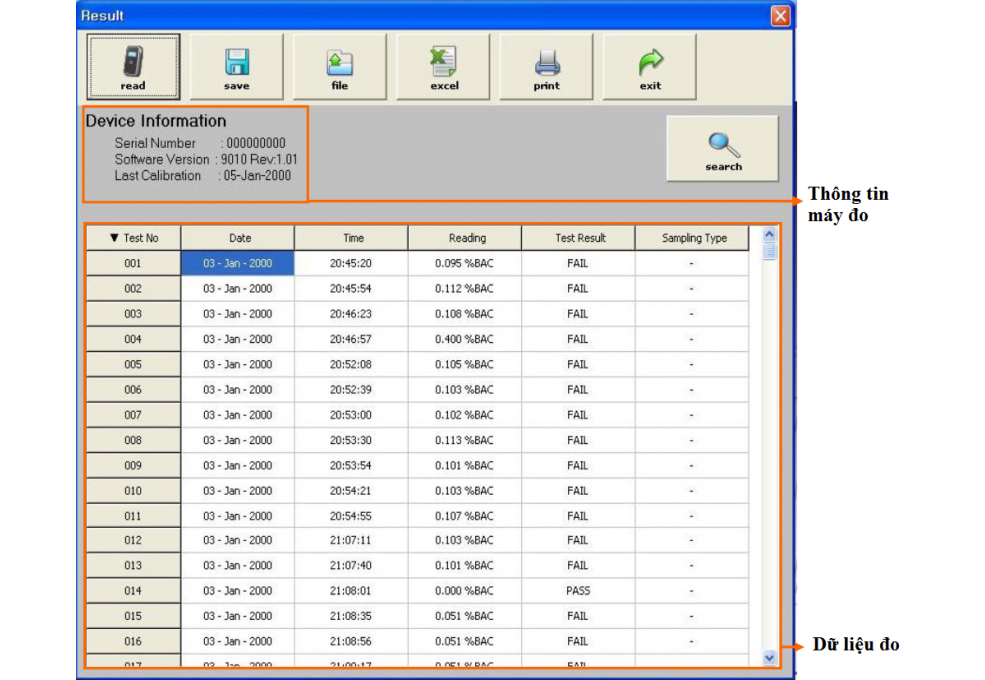Image resolution: width=985 pixels, height=680 pixels.
Task: Click the read device icon button
Action: click(133, 67)
